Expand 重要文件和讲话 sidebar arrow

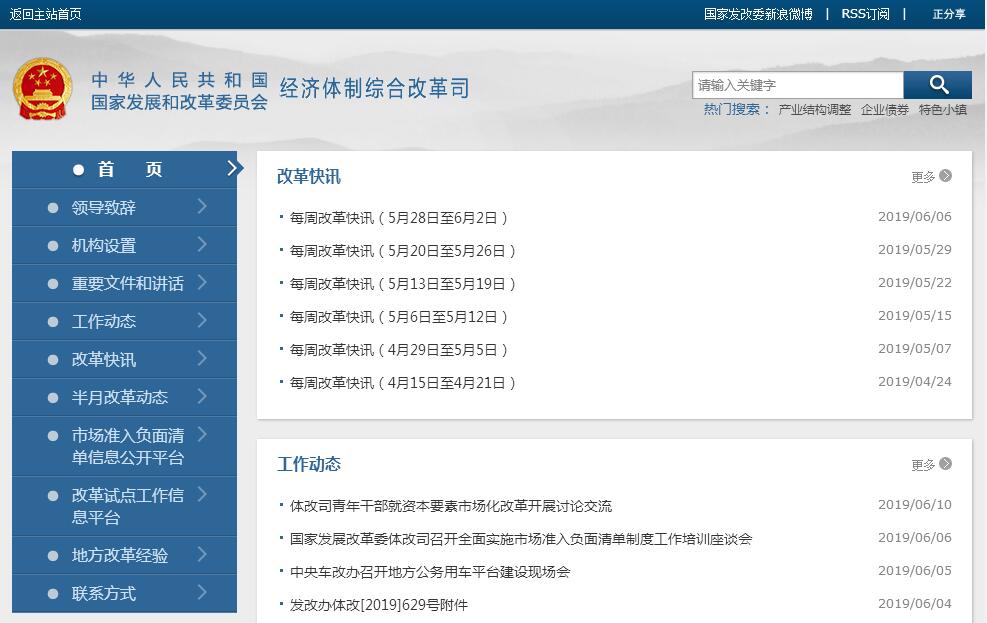point(202,283)
